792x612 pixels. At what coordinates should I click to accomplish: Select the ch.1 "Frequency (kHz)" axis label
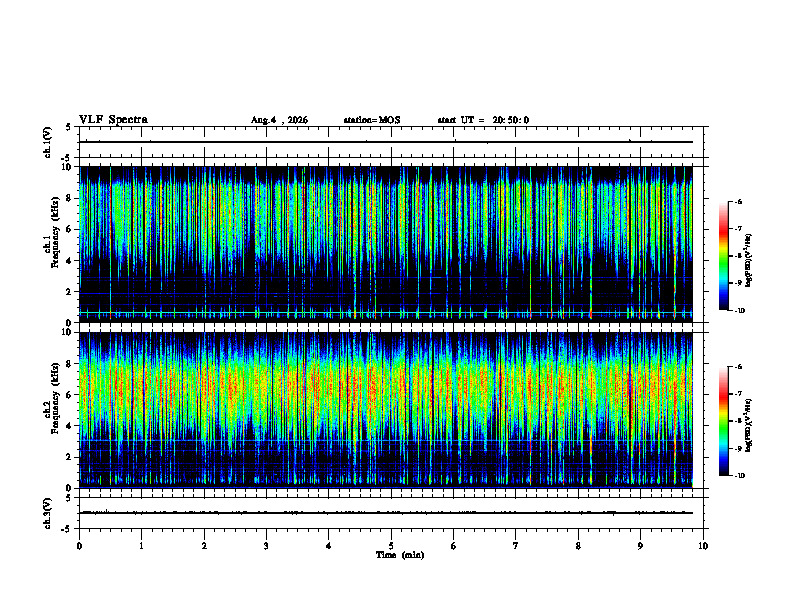[55, 230]
